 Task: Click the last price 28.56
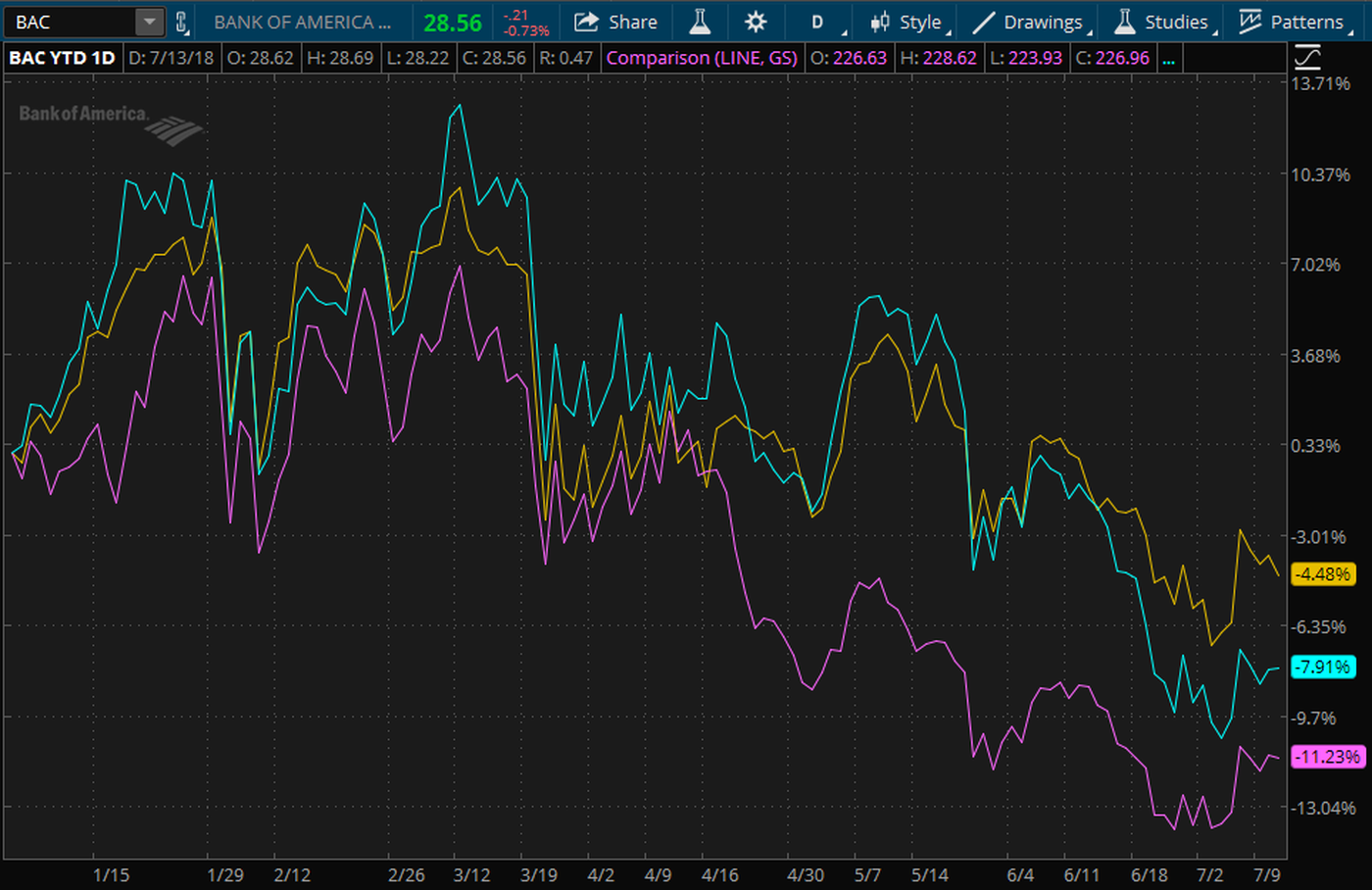(453, 23)
